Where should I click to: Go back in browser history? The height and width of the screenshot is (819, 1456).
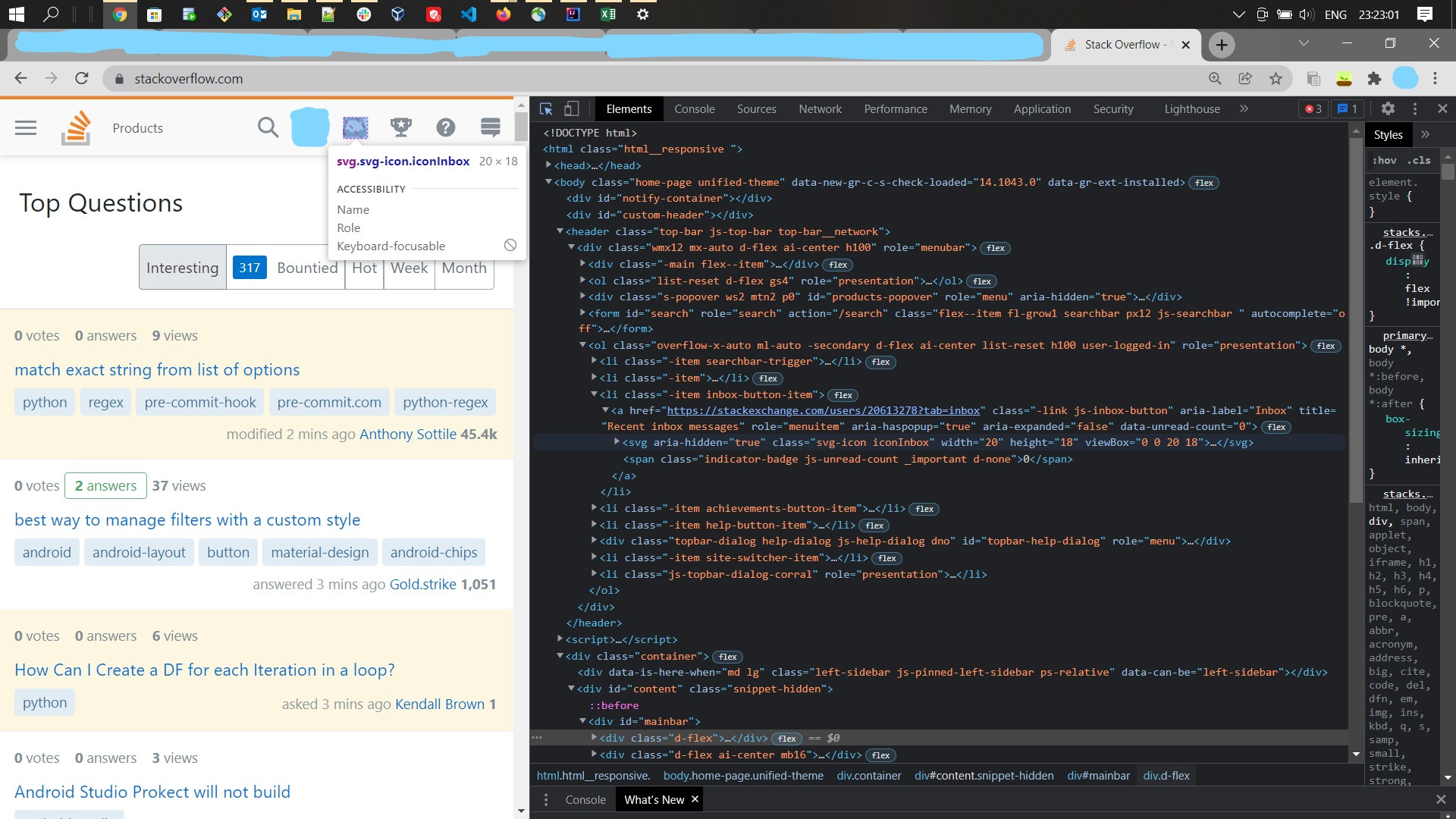(20, 78)
